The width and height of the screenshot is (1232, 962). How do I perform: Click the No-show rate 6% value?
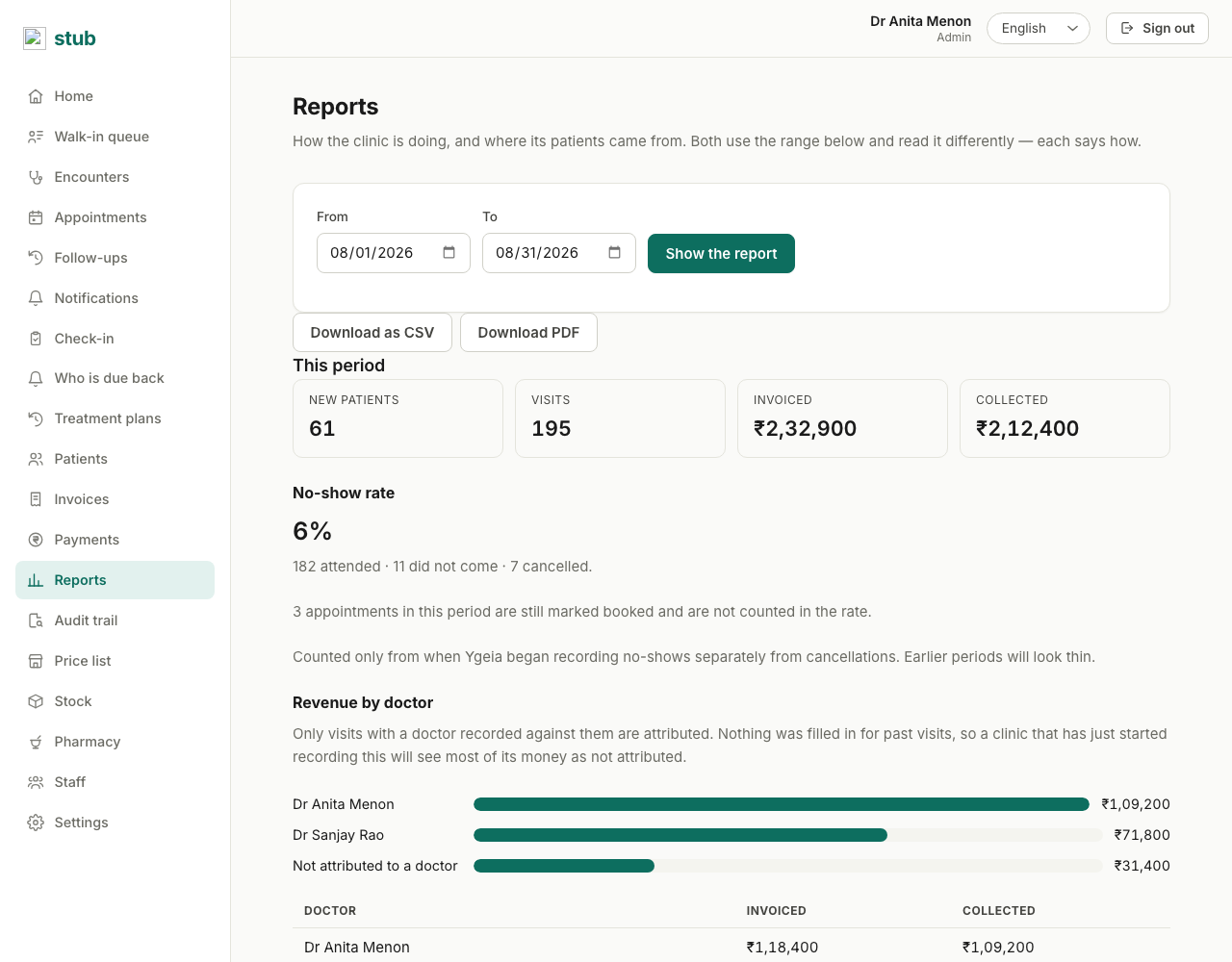click(x=312, y=531)
